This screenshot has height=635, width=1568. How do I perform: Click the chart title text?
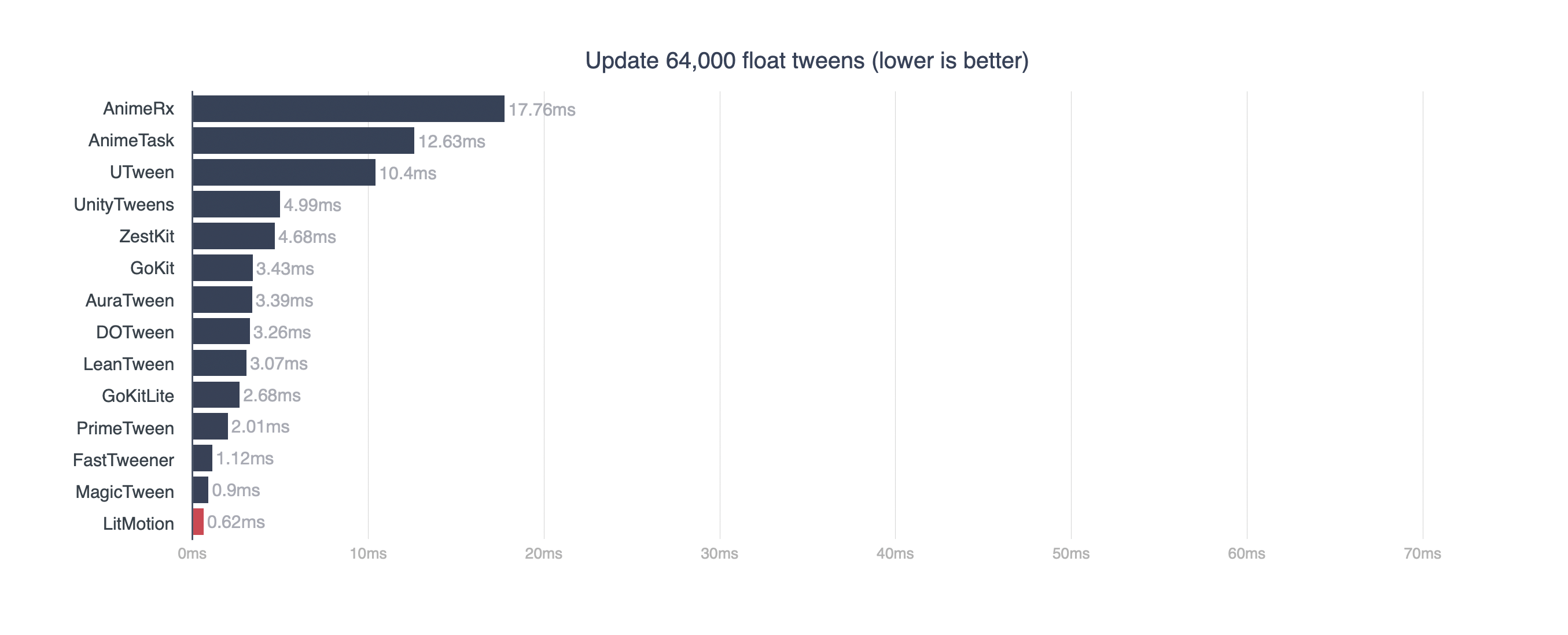pyautogui.click(x=807, y=61)
